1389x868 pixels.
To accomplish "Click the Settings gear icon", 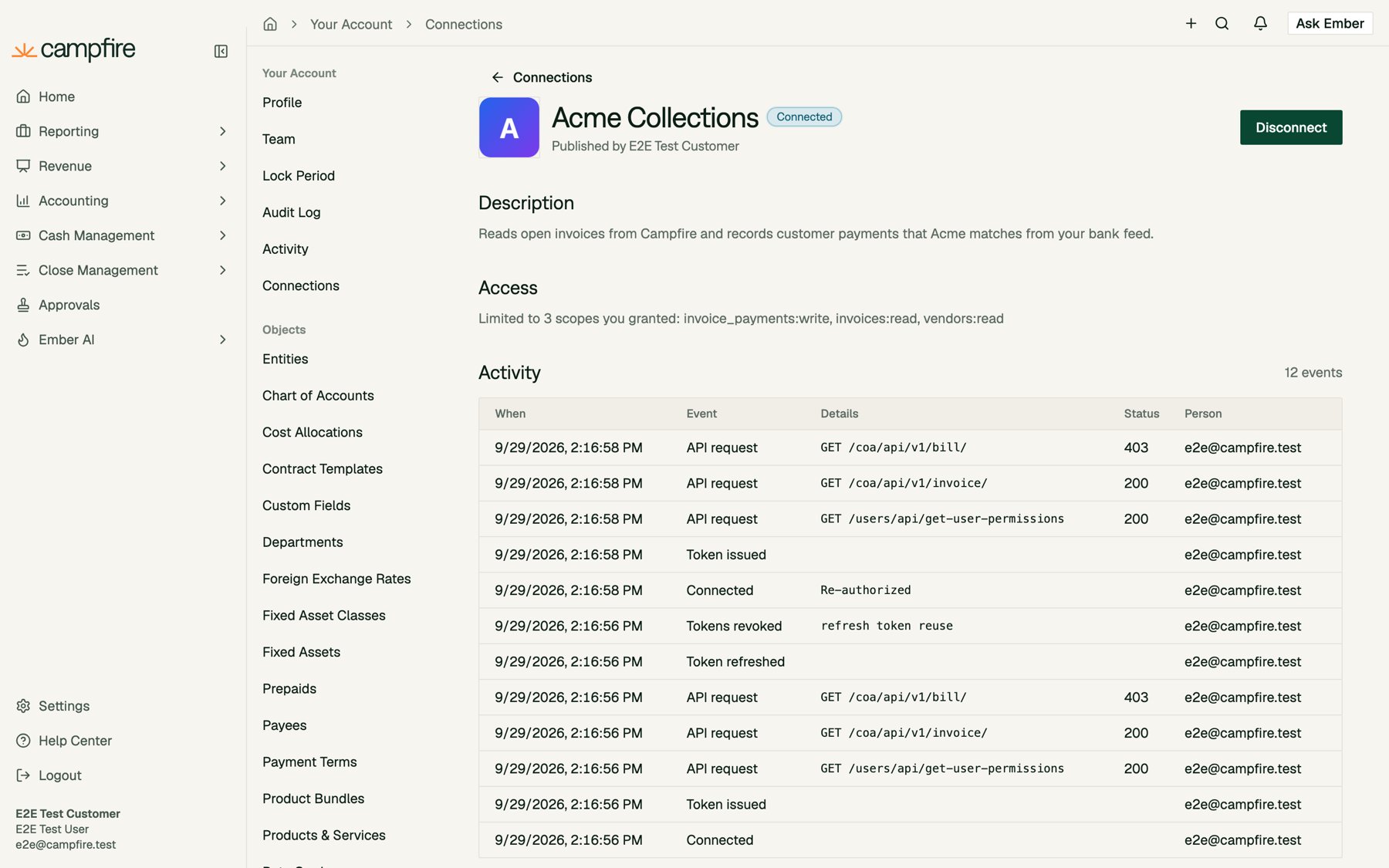I will tap(23, 706).
